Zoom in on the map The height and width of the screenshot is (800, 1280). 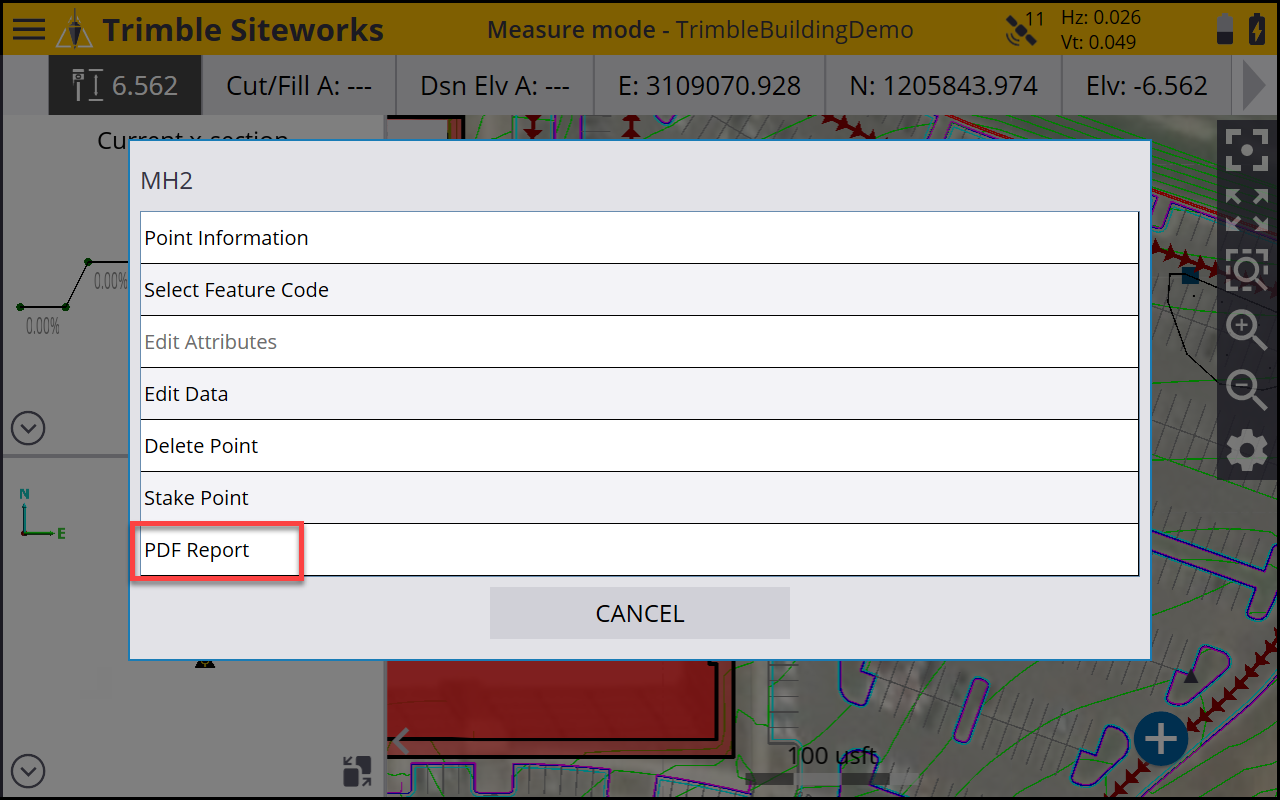click(x=1246, y=329)
